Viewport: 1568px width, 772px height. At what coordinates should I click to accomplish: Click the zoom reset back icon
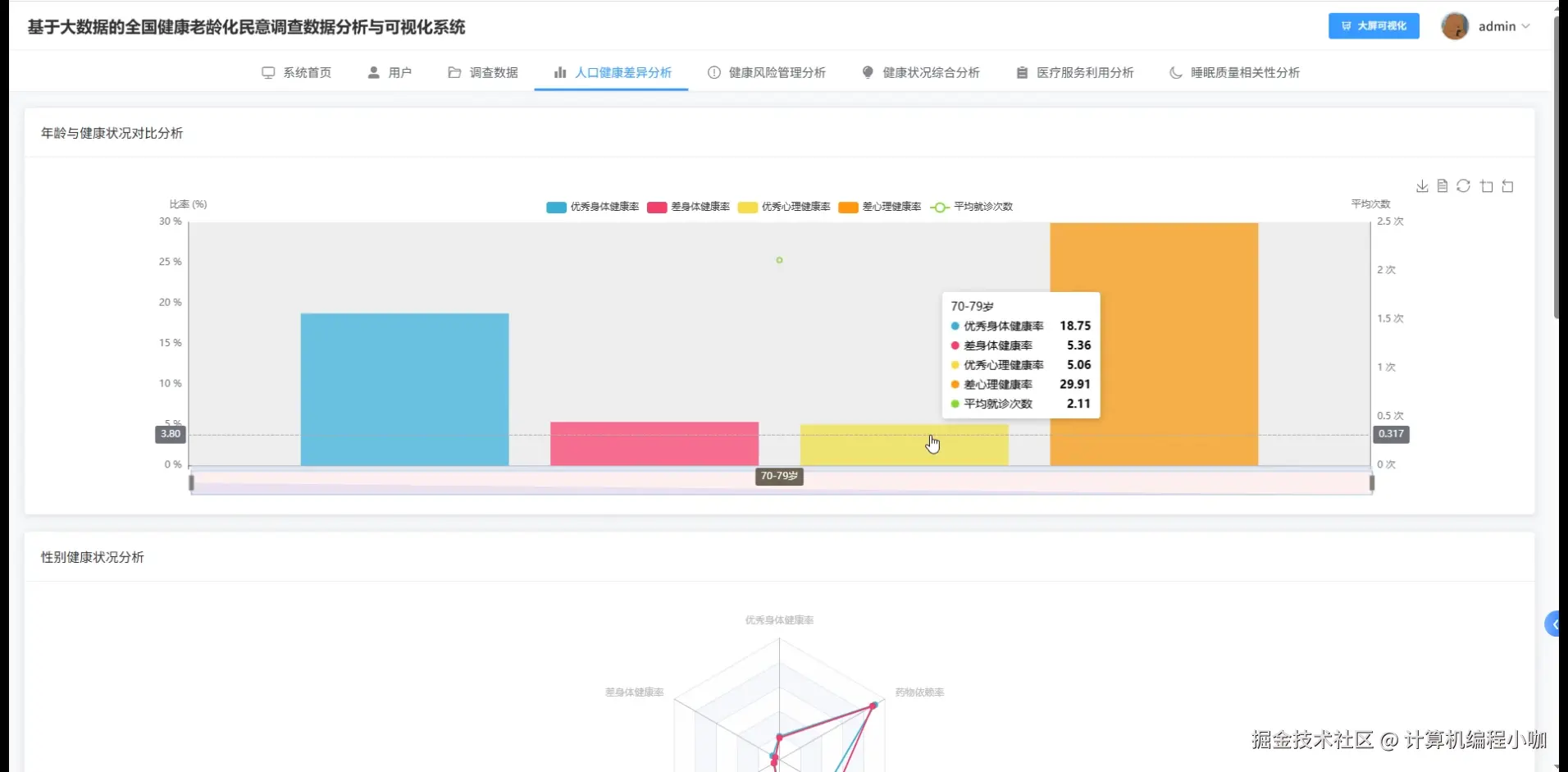[x=1507, y=186]
